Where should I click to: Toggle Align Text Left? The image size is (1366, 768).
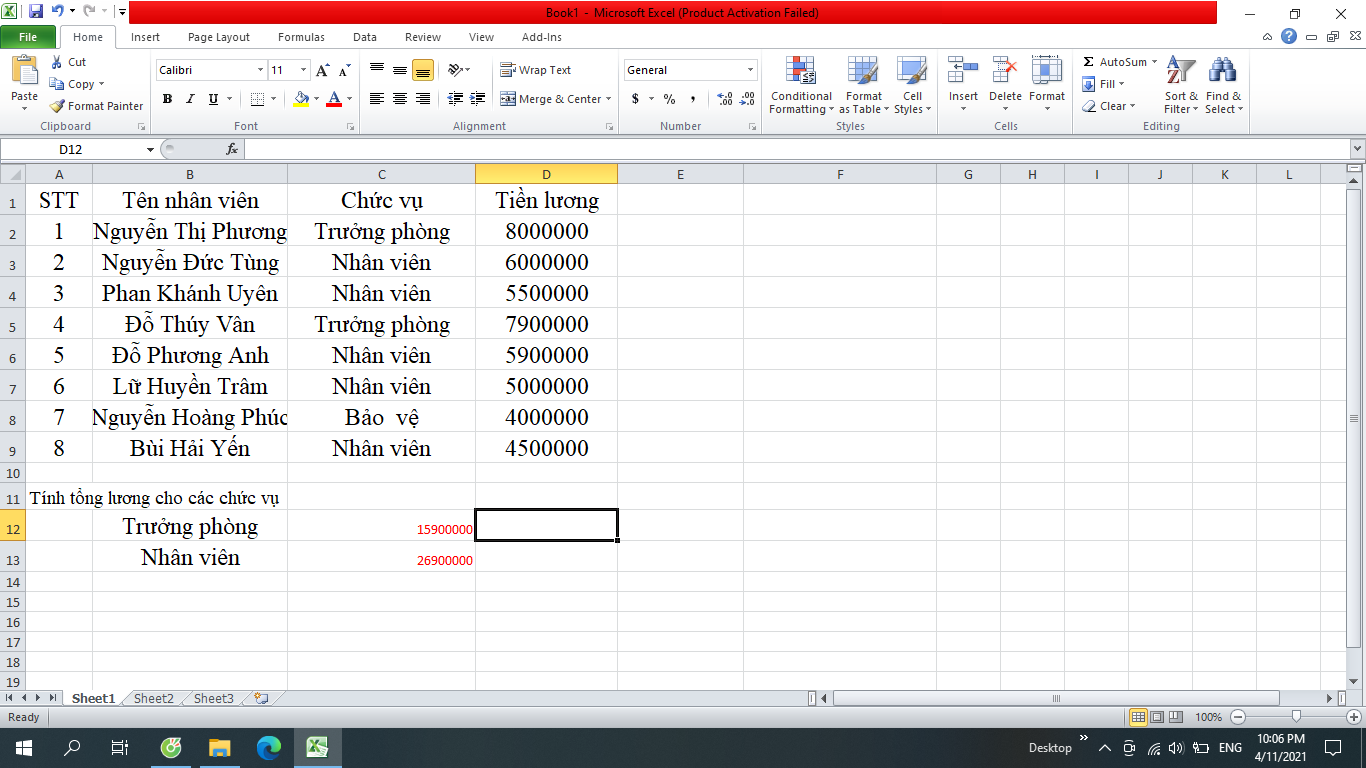377,99
